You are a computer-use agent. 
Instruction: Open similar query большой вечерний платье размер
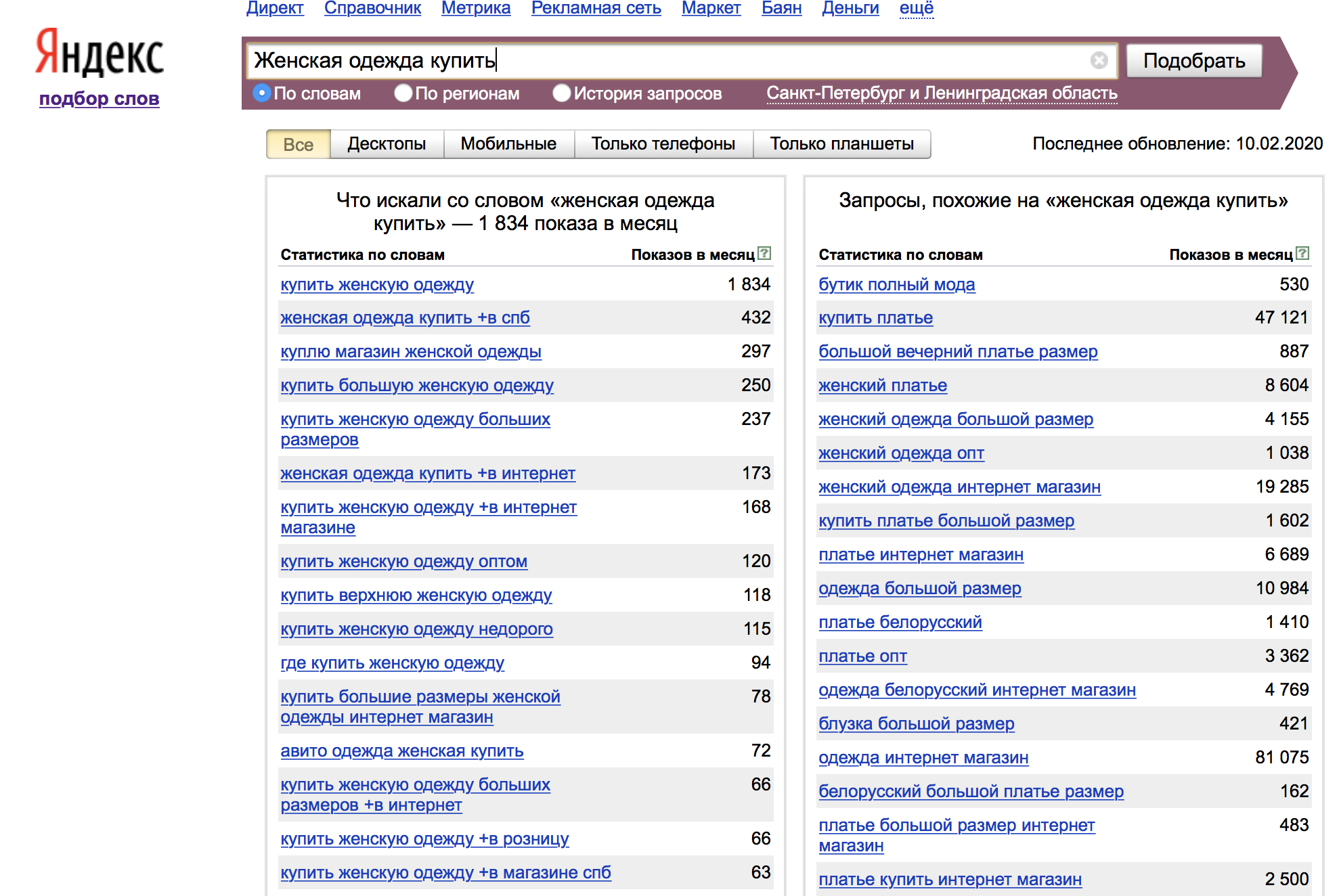[x=958, y=352]
